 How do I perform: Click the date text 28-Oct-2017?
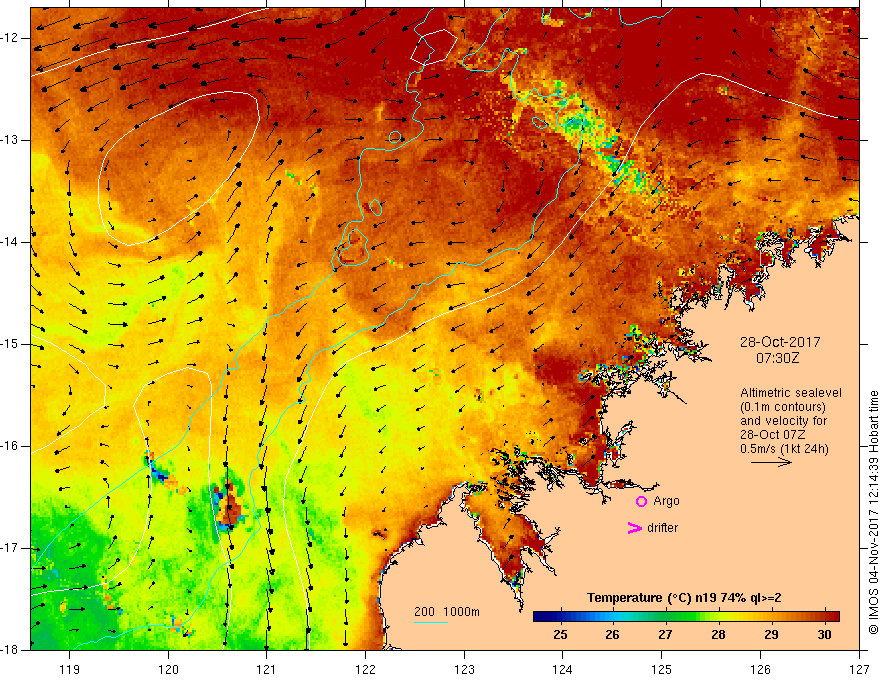(780, 342)
